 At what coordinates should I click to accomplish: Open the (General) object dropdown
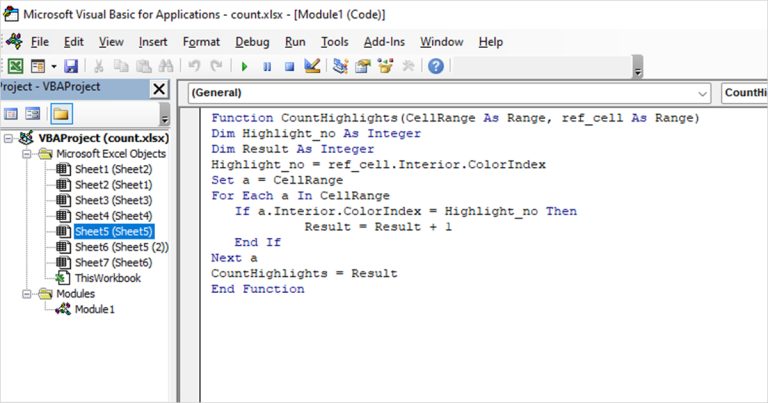click(450, 93)
